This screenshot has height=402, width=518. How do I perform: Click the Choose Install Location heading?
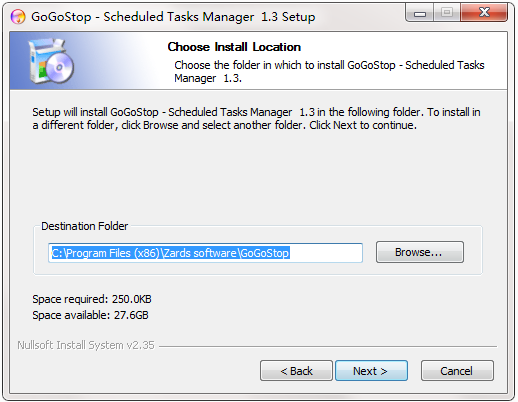234,47
